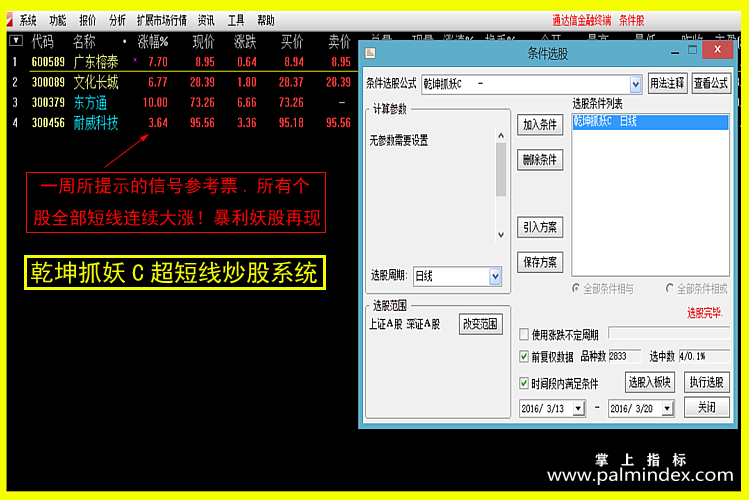Click the 条件股 label in the title area

[x=631, y=21]
